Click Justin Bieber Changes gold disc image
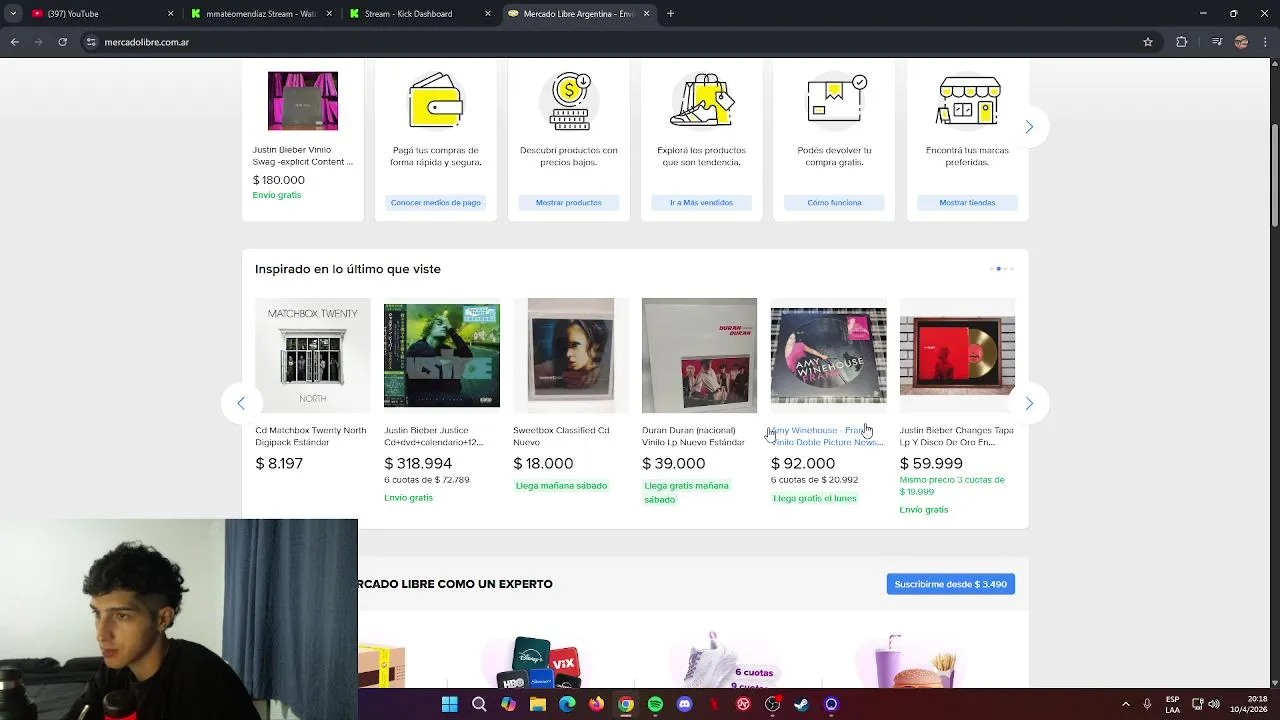Image resolution: width=1280 pixels, height=720 pixels. click(x=957, y=355)
